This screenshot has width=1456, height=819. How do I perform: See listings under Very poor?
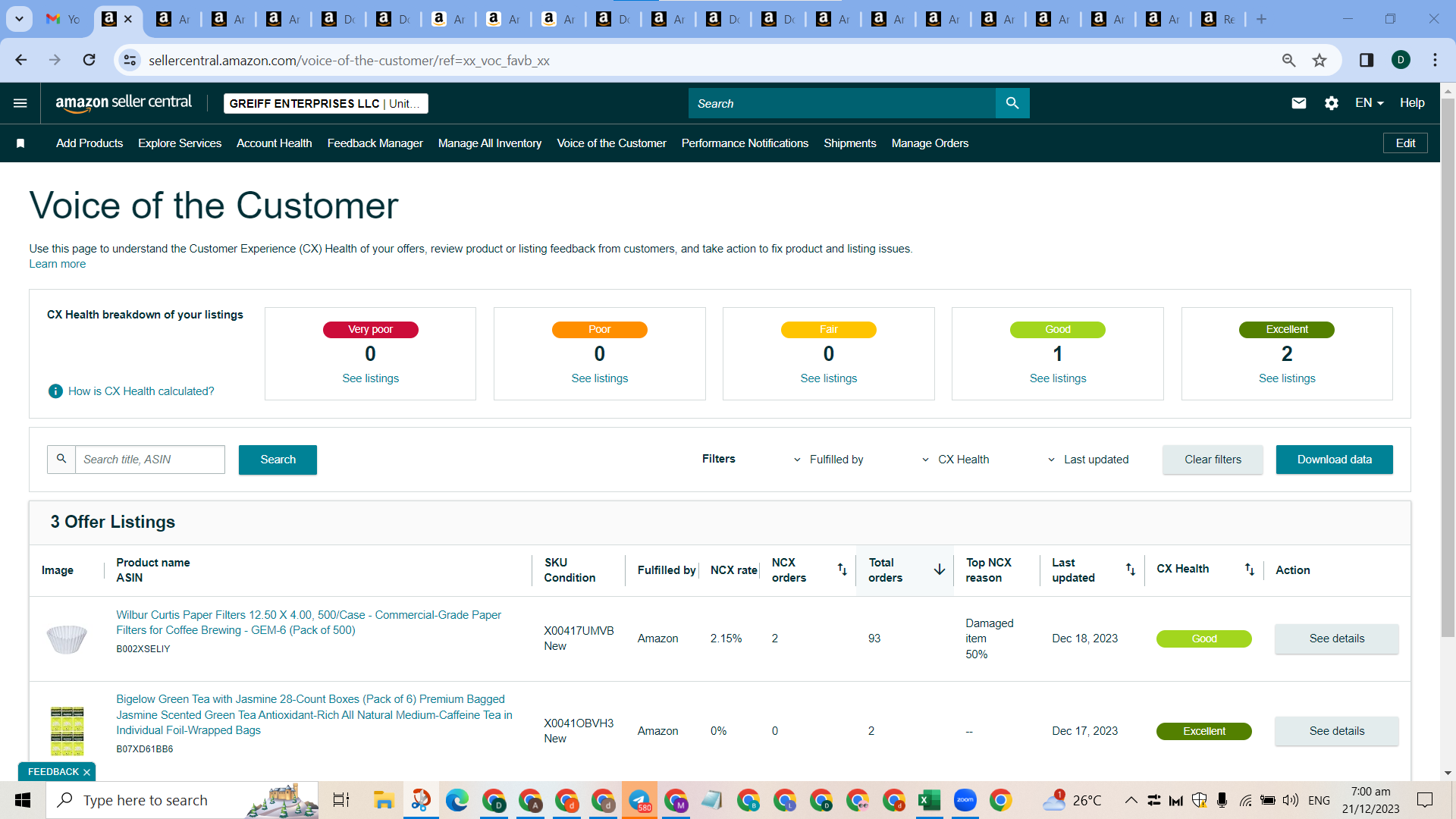(371, 378)
